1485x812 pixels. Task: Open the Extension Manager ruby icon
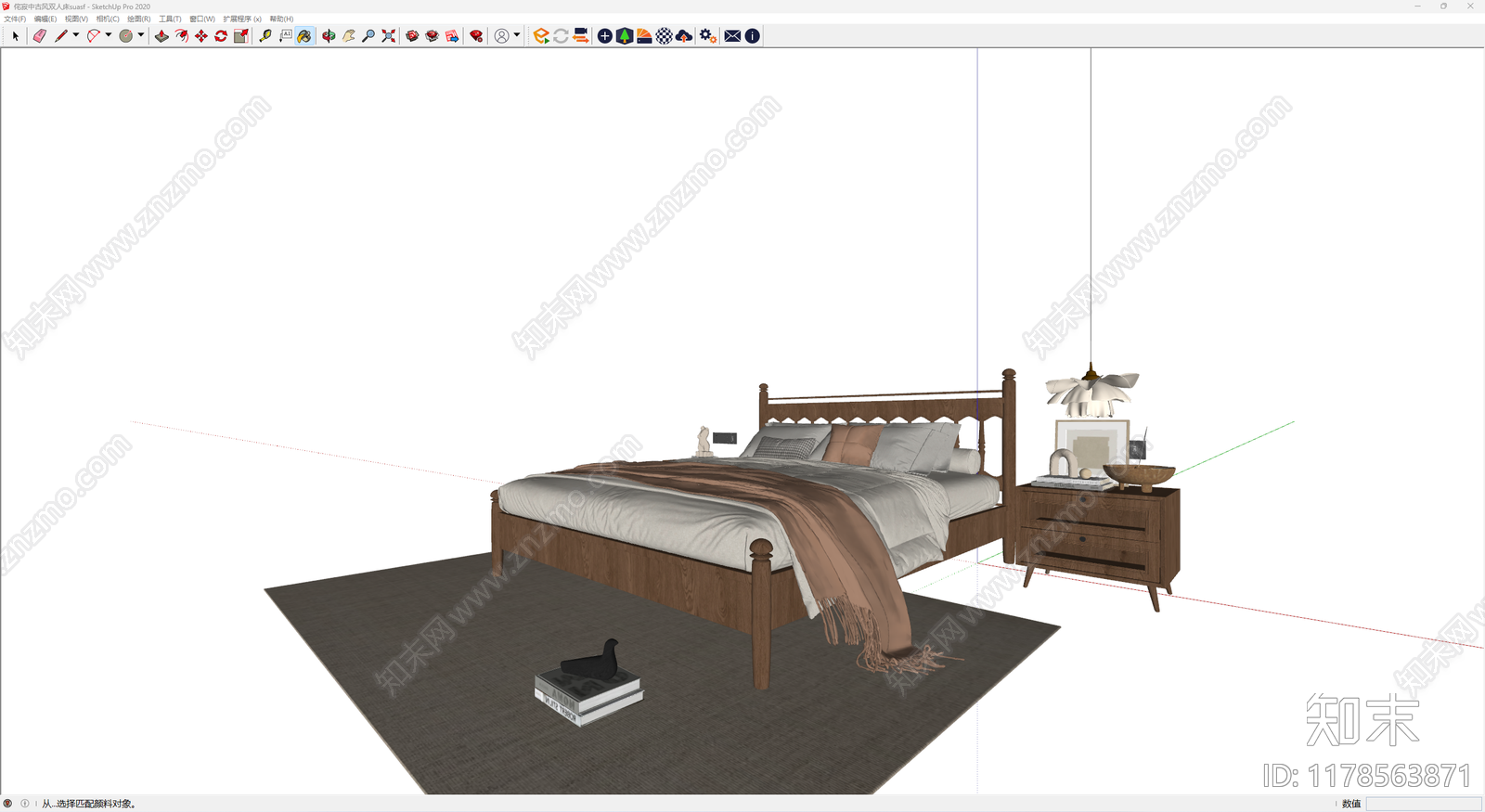coord(476,36)
